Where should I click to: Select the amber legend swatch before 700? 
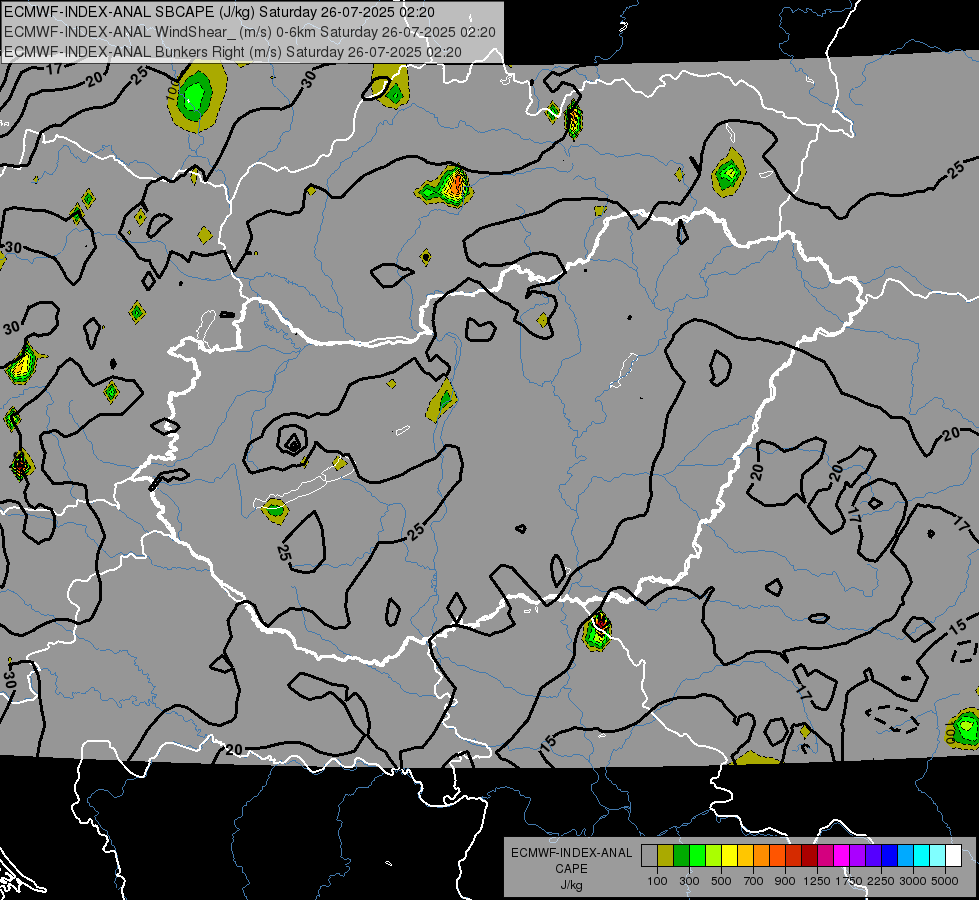tap(745, 856)
